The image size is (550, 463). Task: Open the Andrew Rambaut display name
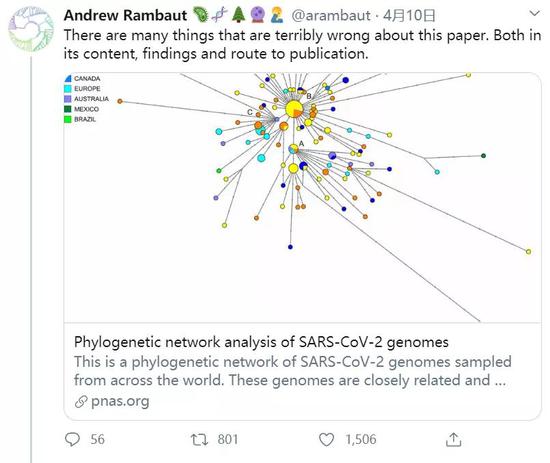coord(125,15)
